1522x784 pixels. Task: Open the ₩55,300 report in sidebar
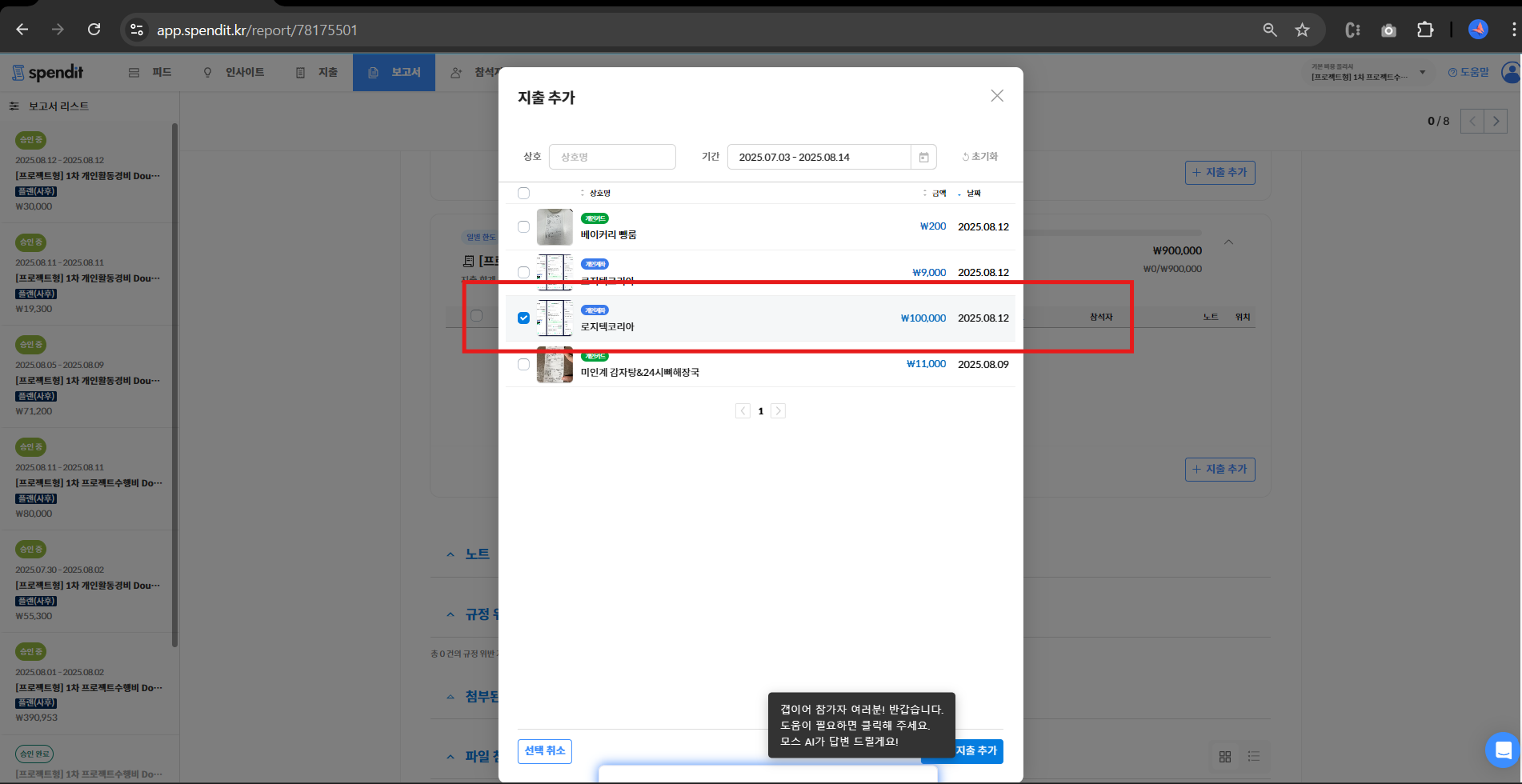pos(88,582)
